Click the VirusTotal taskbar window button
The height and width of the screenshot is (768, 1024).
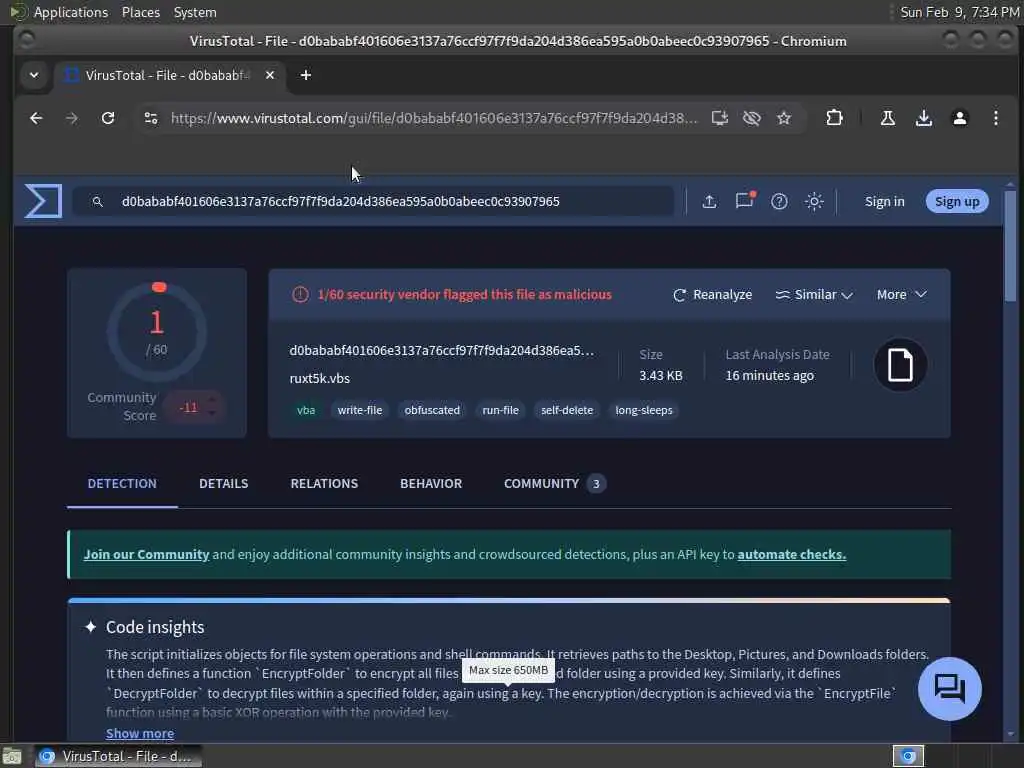118,756
